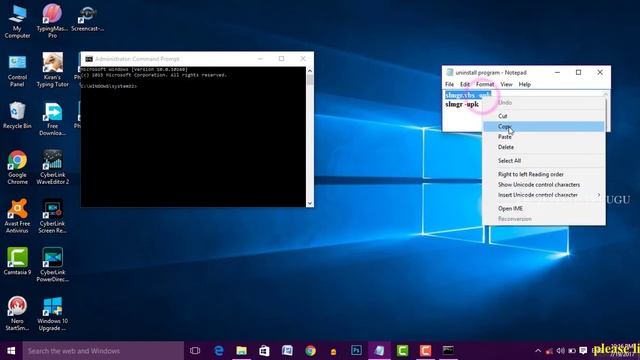Open TypingMaster Pro desktop icon

click(52, 21)
